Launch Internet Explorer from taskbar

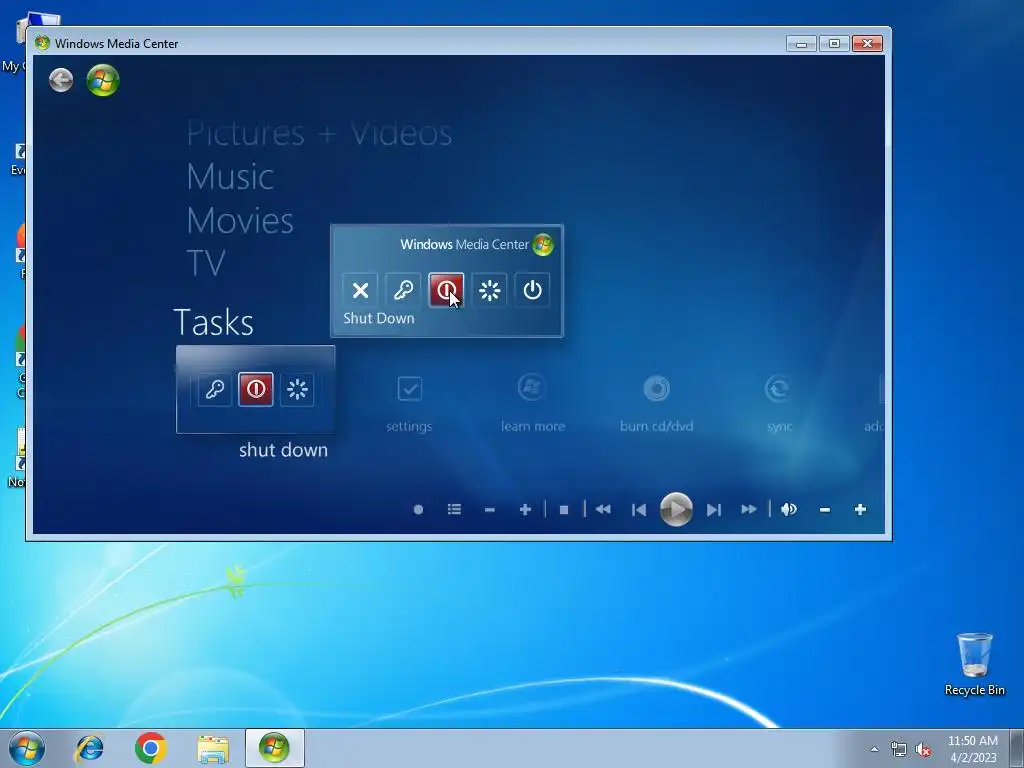tap(89, 748)
